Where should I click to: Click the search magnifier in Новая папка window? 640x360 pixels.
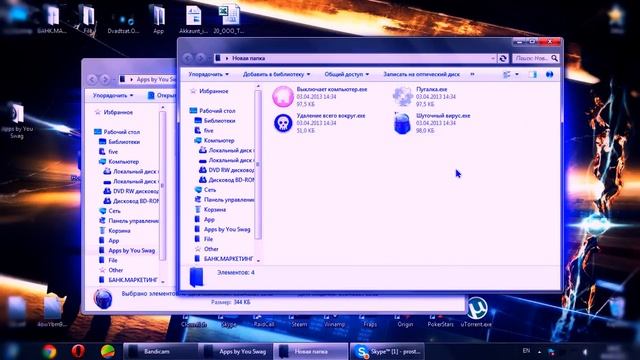[554, 58]
